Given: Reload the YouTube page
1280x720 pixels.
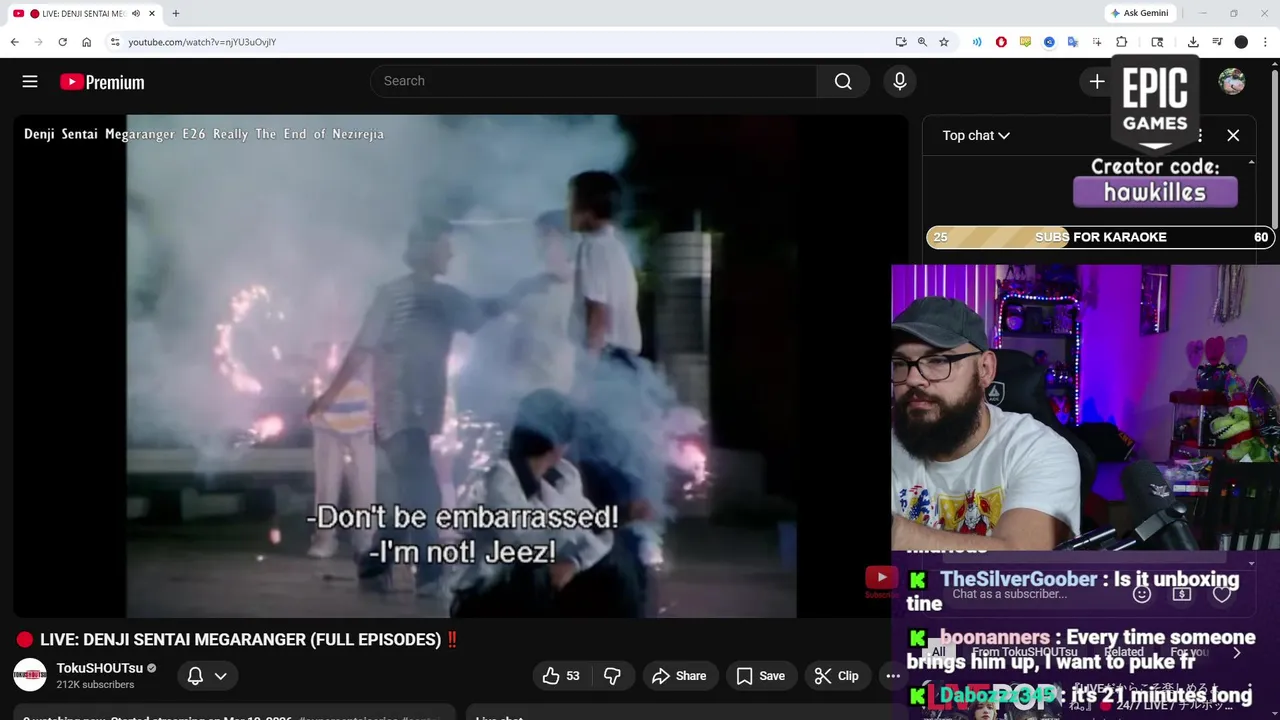Looking at the screenshot, I should coord(62,42).
